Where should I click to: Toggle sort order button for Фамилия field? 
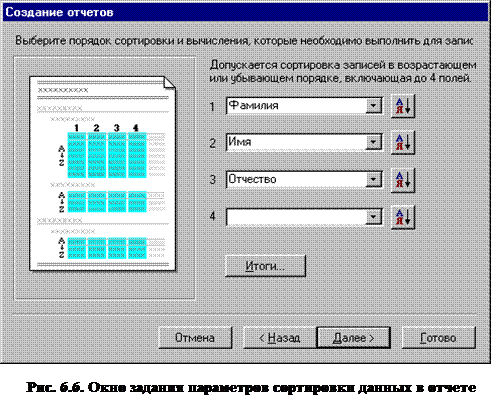pyautogui.click(x=403, y=106)
